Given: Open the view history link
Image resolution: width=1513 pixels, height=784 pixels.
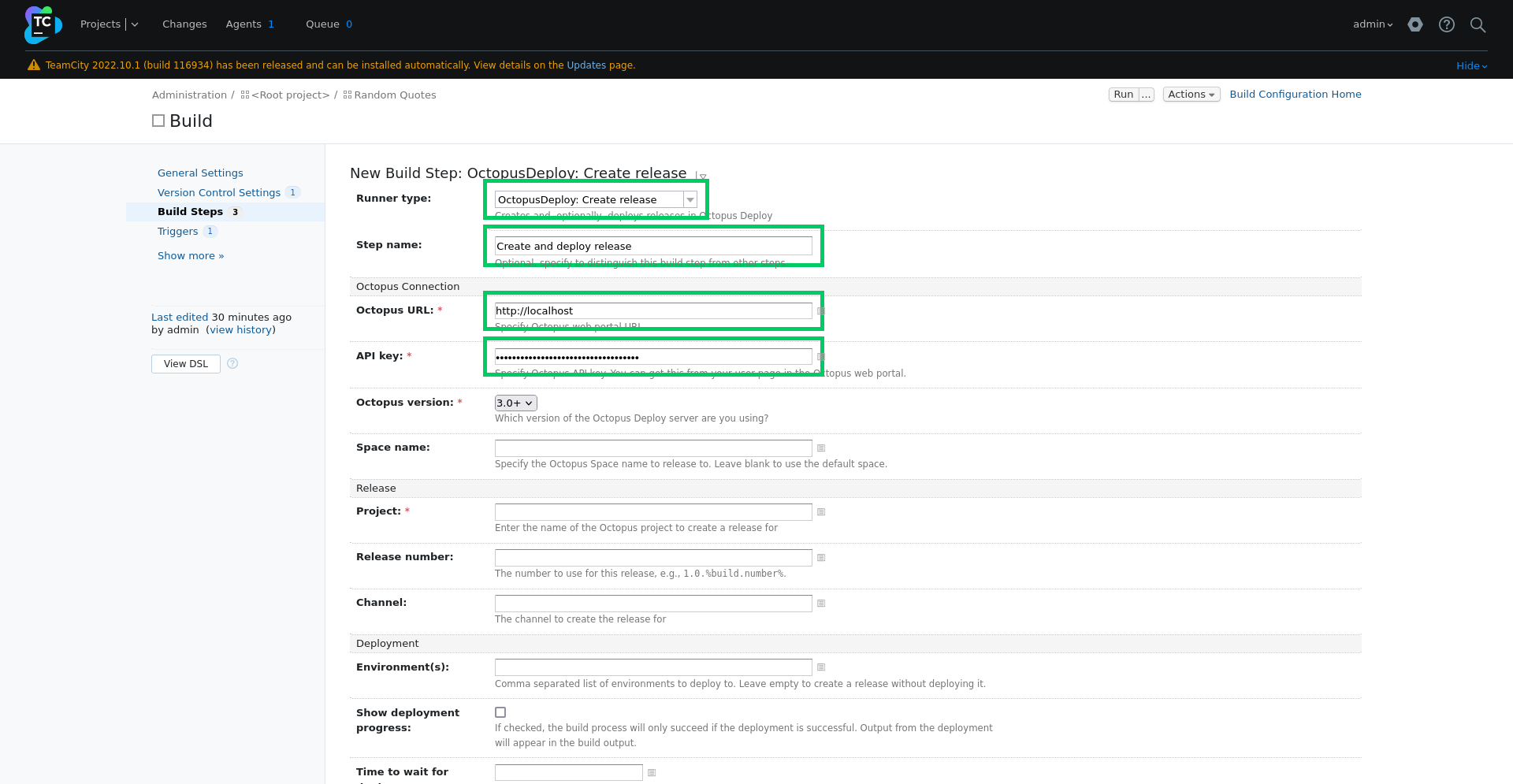Looking at the screenshot, I should pos(241,330).
